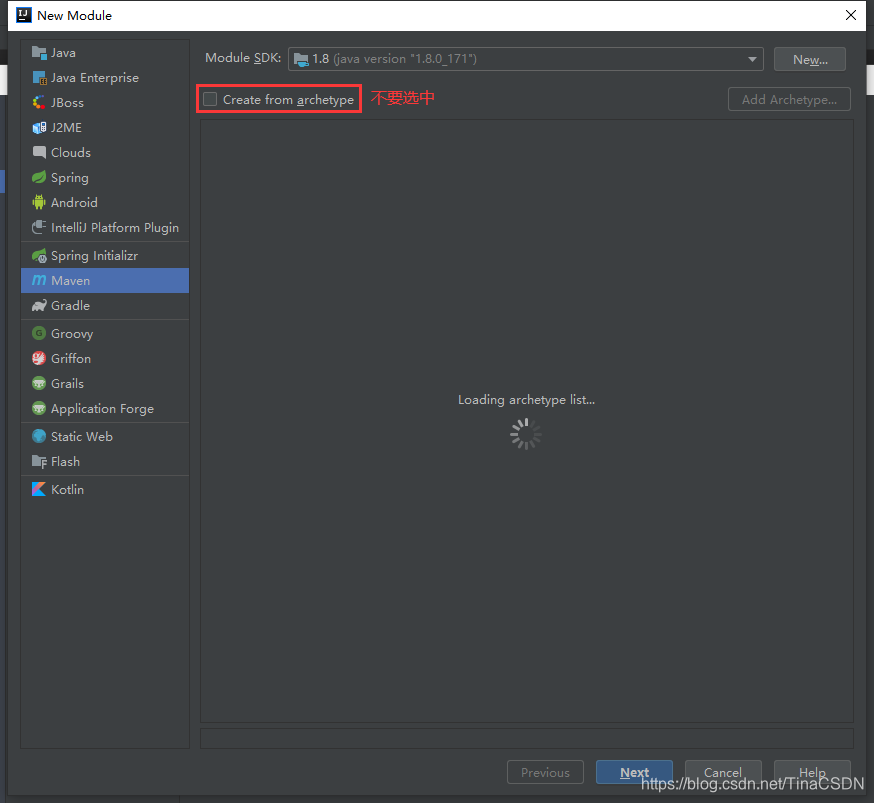Choose the Gradle label in list
Image resolution: width=874 pixels, height=803 pixels.
tap(70, 305)
